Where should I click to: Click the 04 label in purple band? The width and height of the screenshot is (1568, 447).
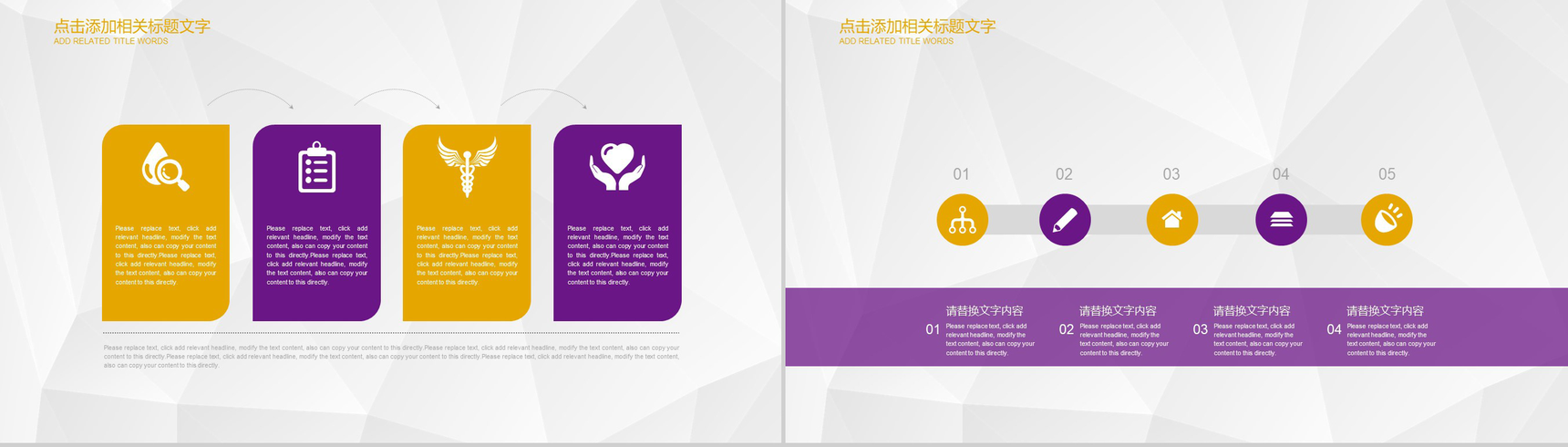[x=1335, y=329]
